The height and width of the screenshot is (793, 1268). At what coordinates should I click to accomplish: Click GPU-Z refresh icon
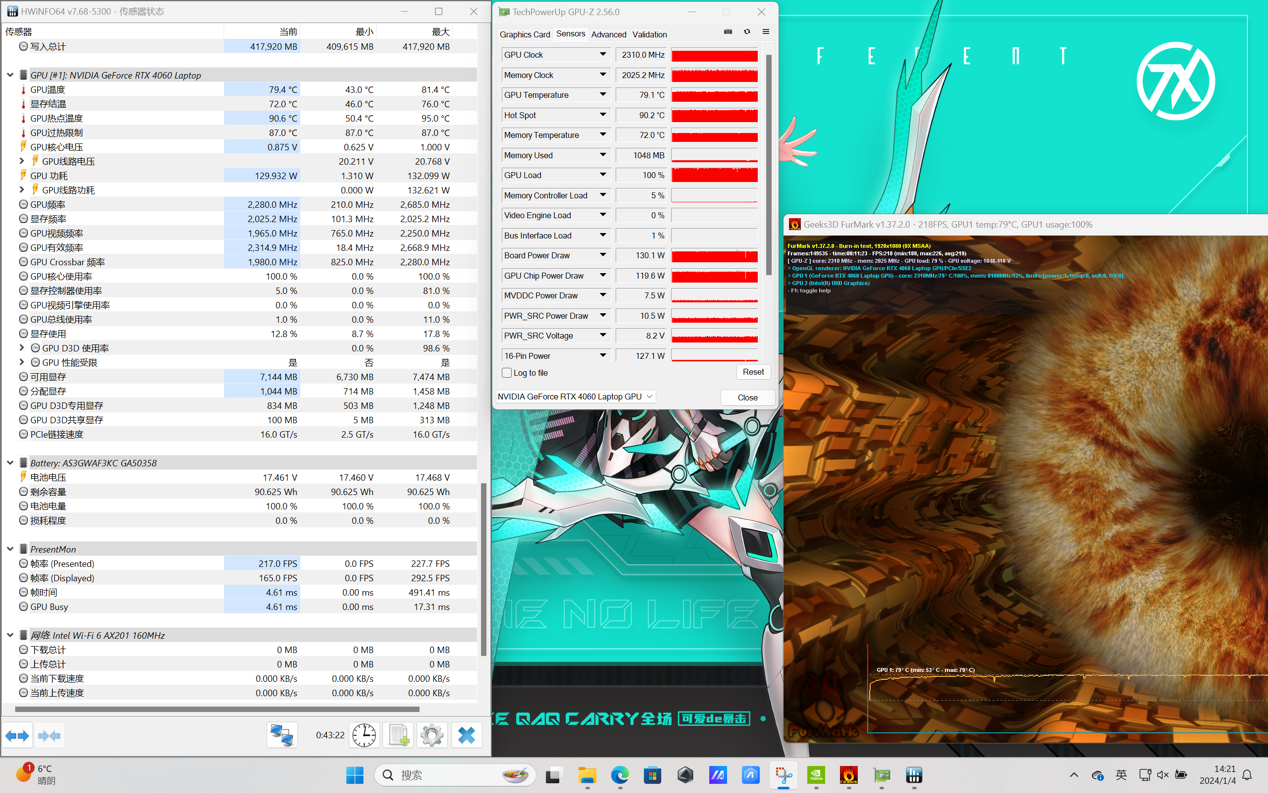coord(747,32)
